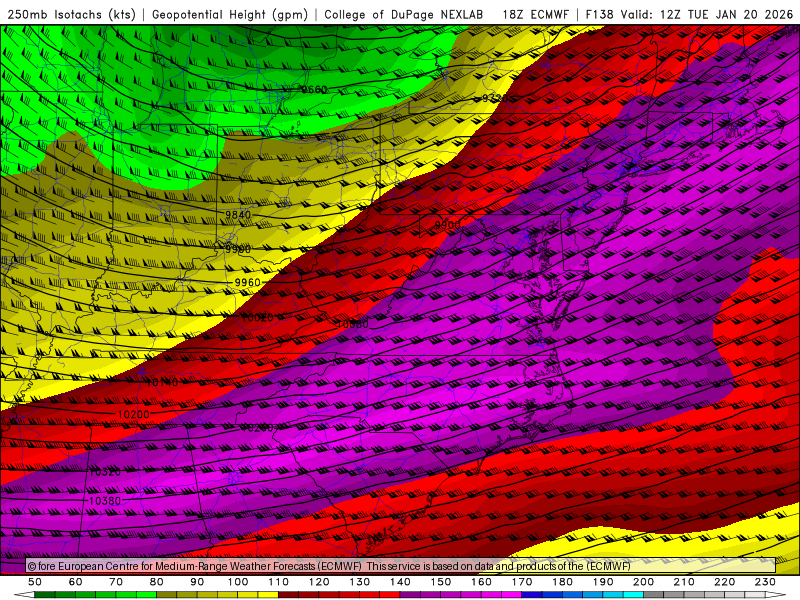The image size is (800, 600).
Task: Click the colorbar's left arrow end
Action: [x=24, y=595]
